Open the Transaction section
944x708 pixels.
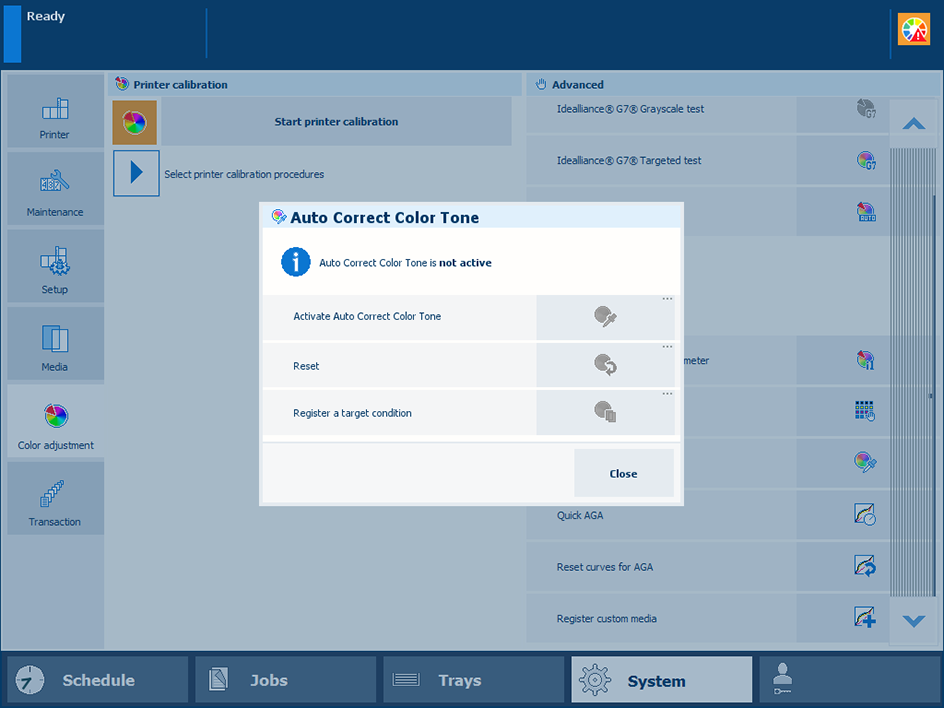click(55, 499)
